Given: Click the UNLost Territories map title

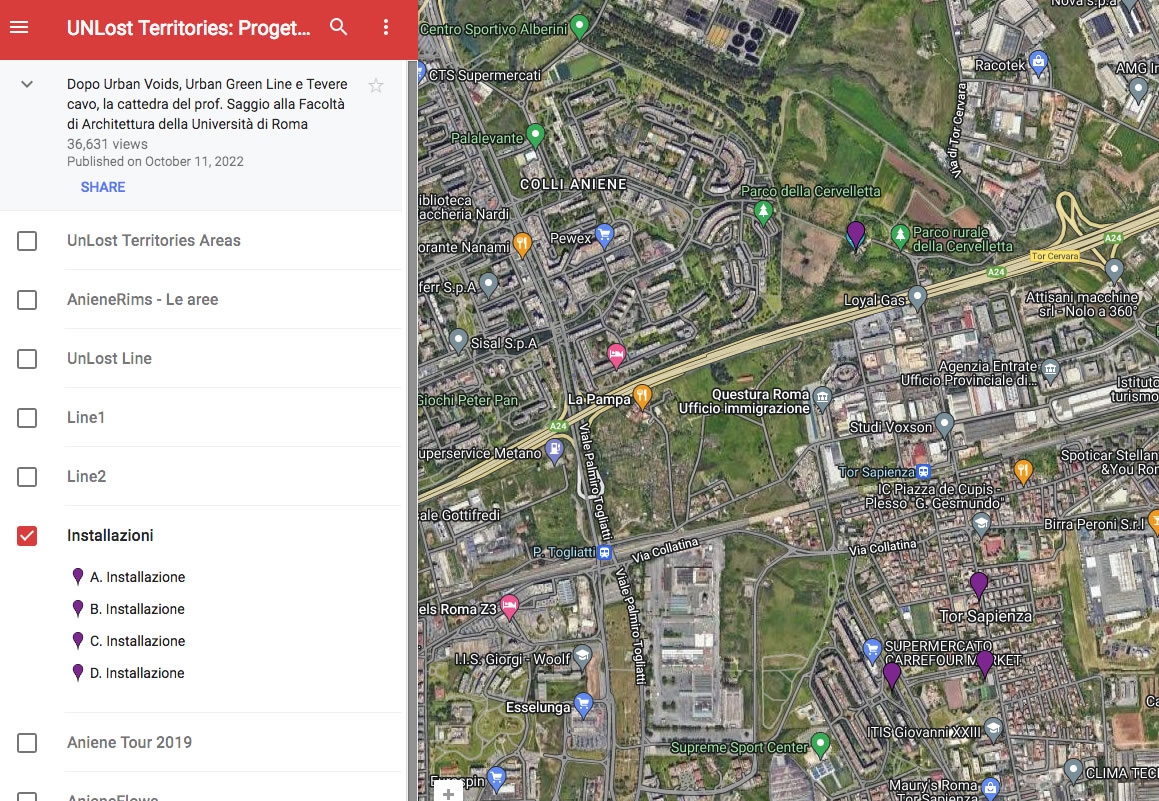Looking at the screenshot, I should click(x=188, y=28).
